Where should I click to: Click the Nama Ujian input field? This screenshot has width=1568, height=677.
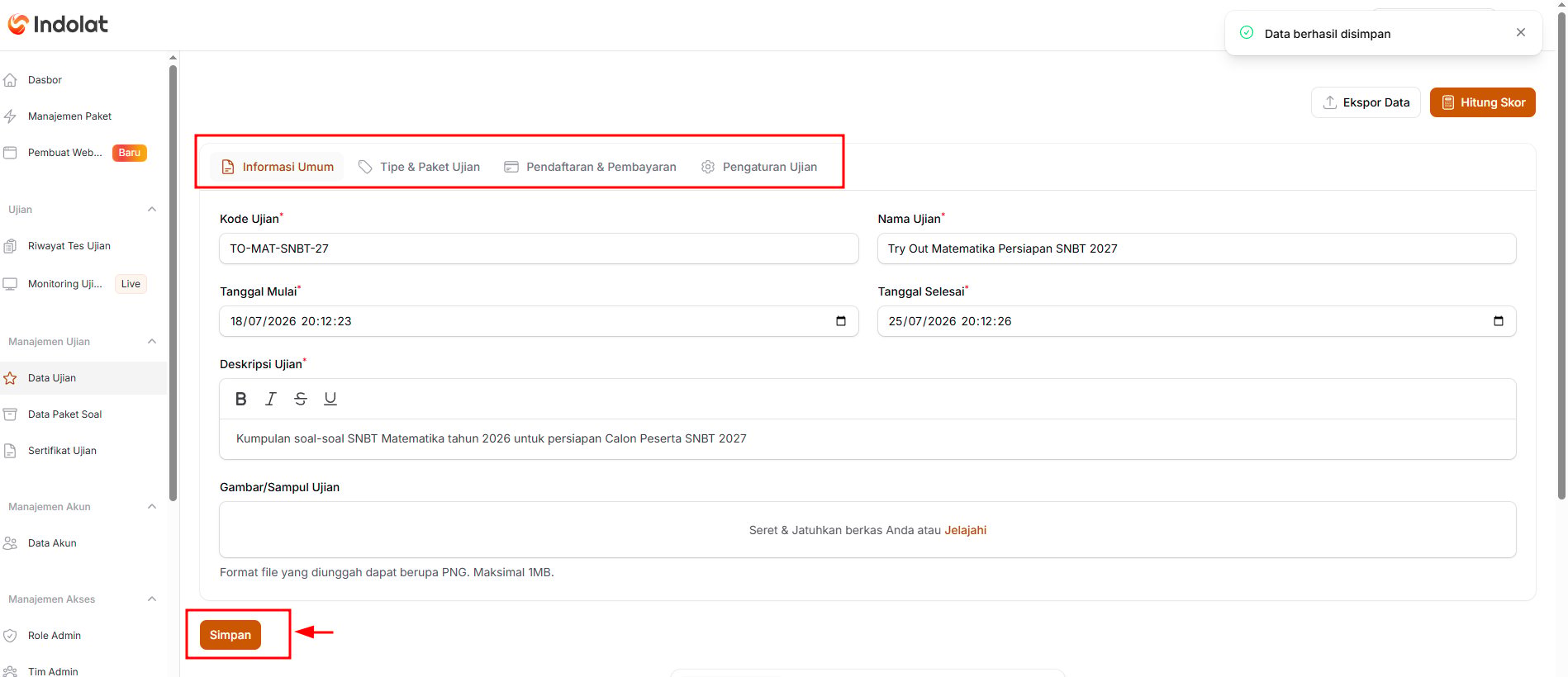point(1196,249)
